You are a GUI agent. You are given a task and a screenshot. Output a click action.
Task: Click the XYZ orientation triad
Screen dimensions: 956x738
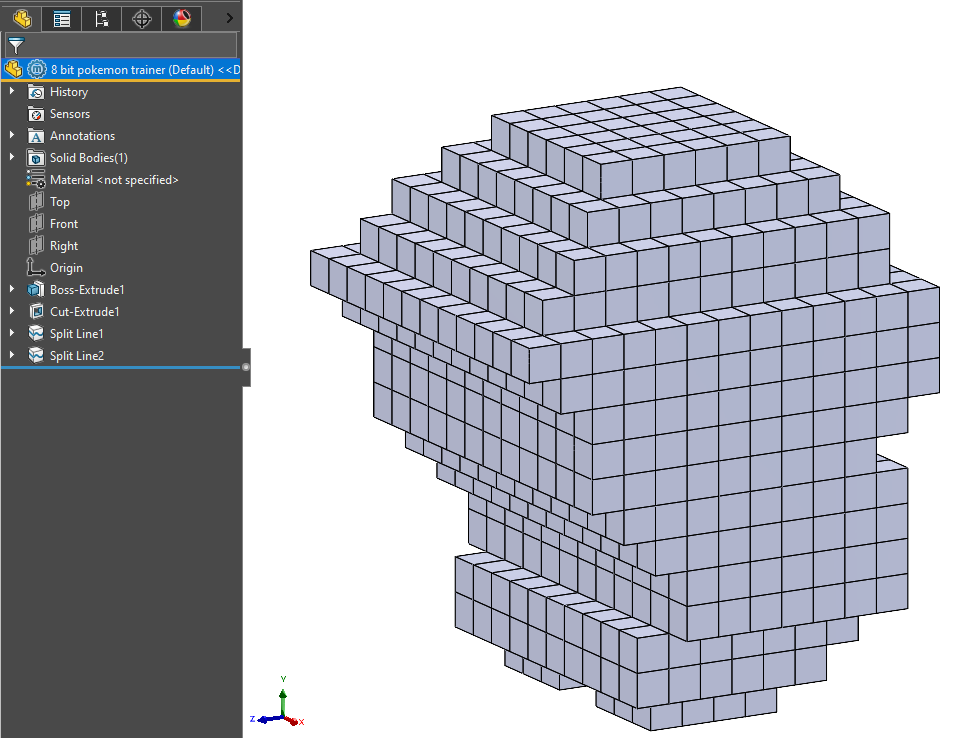coord(277,701)
